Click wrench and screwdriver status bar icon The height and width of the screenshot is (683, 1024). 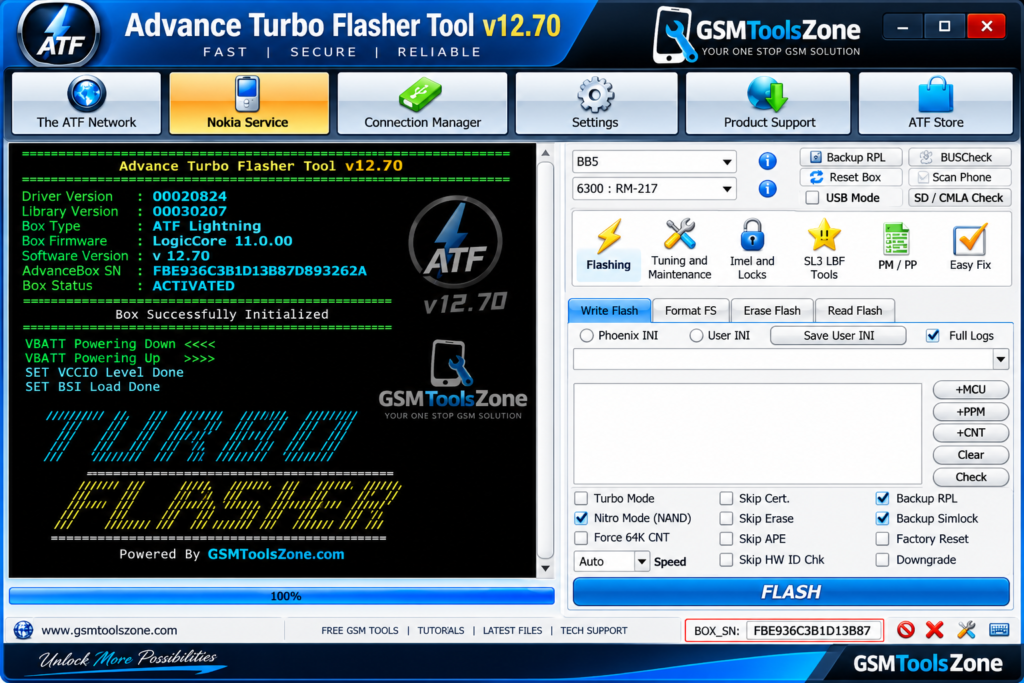click(966, 629)
